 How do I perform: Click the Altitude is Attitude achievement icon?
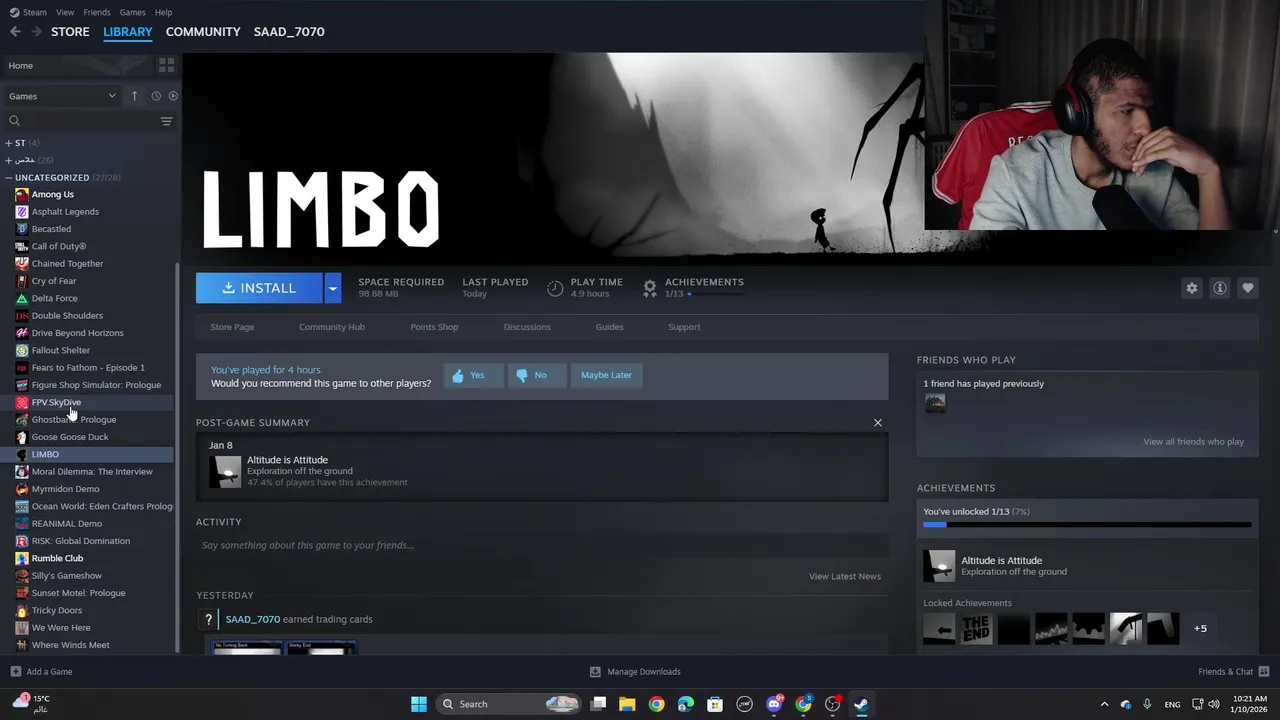point(939,566)
